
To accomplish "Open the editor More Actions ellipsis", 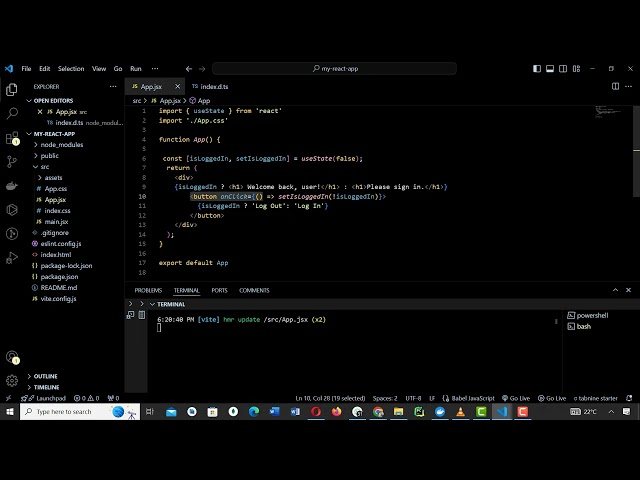I will [628, 86].
